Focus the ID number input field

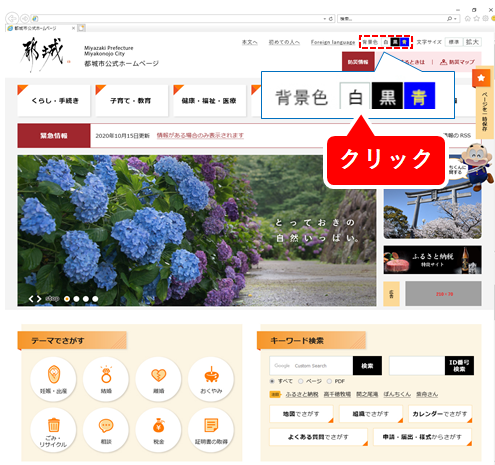(x=417, y=366)
